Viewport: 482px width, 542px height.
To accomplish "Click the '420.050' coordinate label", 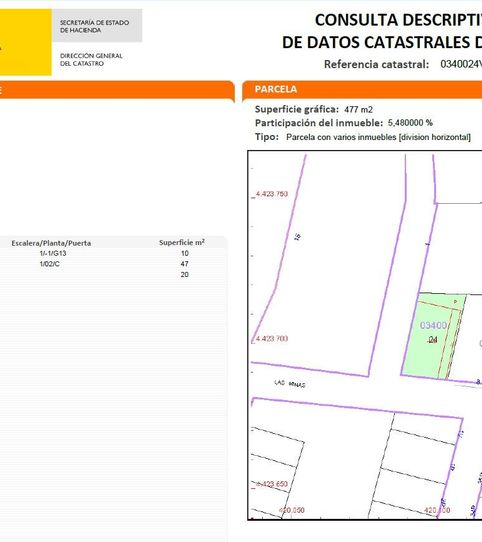I will pos(291,510).
